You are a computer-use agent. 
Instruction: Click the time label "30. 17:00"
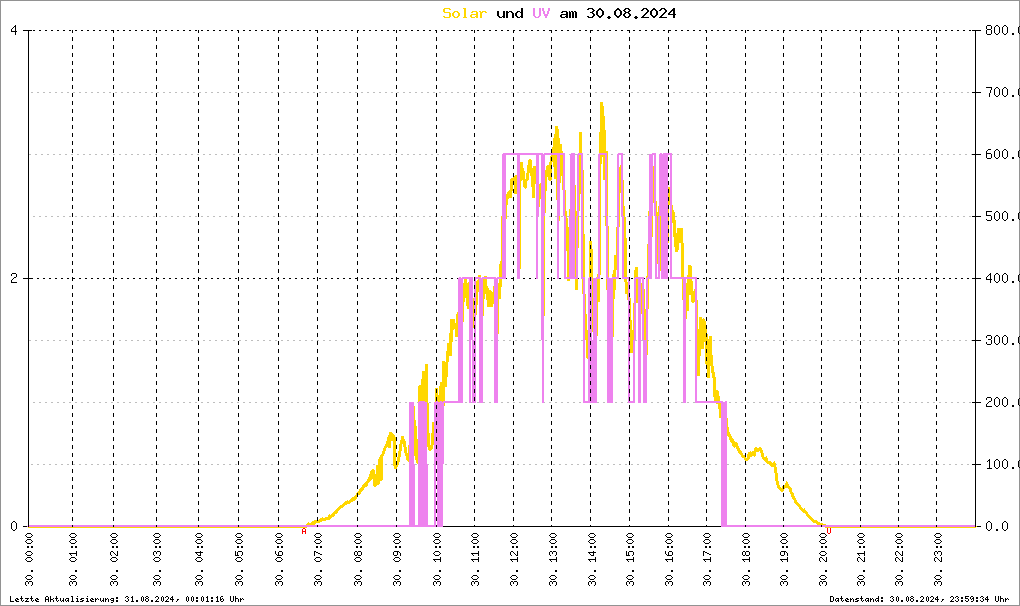(x=708, y=559)
